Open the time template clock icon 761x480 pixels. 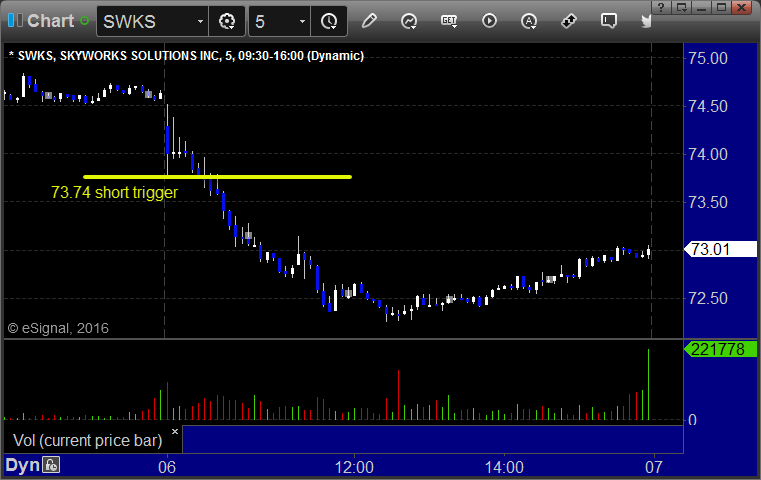329,21
